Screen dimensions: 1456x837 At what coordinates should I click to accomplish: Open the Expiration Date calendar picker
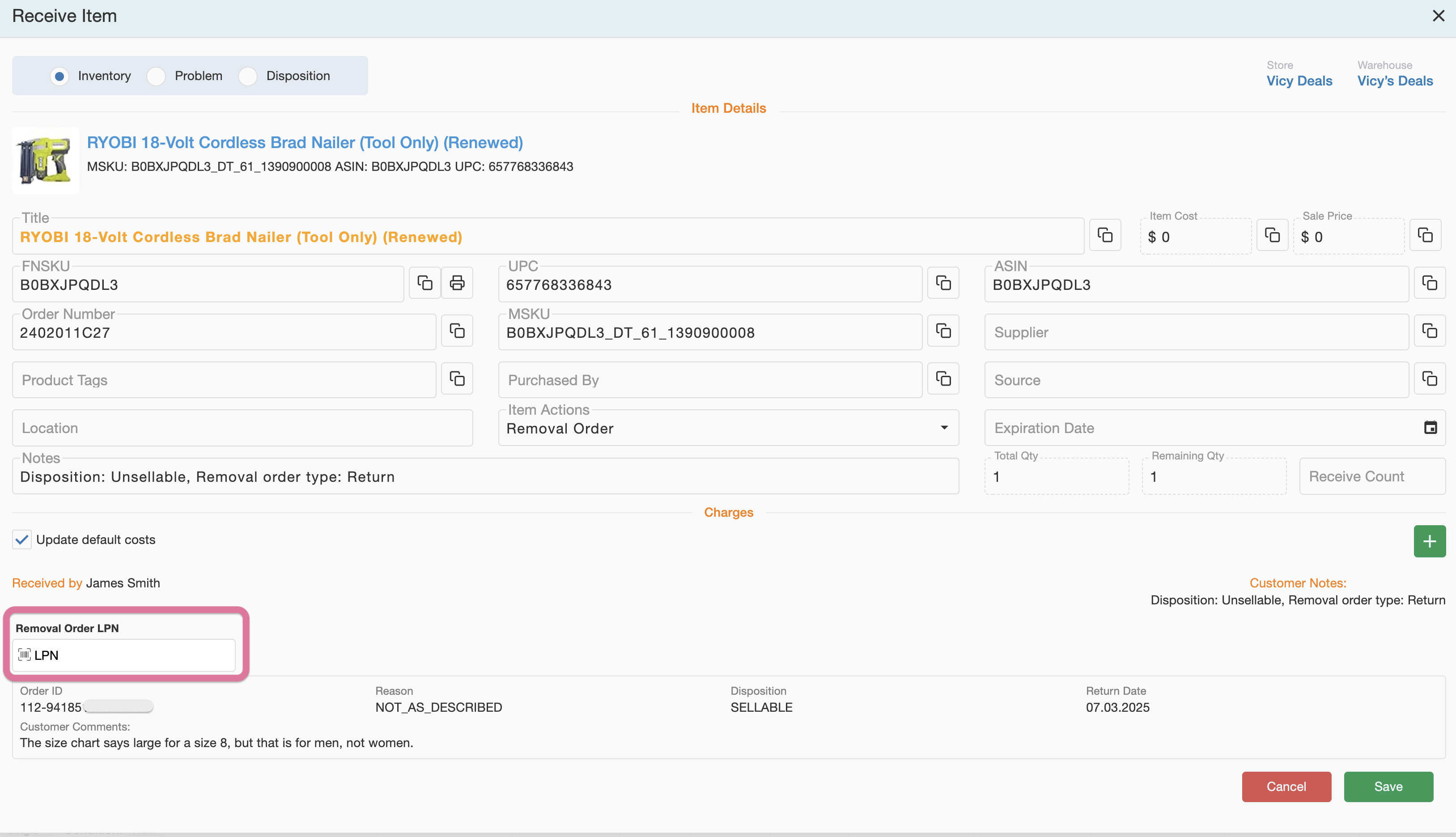1430,428
